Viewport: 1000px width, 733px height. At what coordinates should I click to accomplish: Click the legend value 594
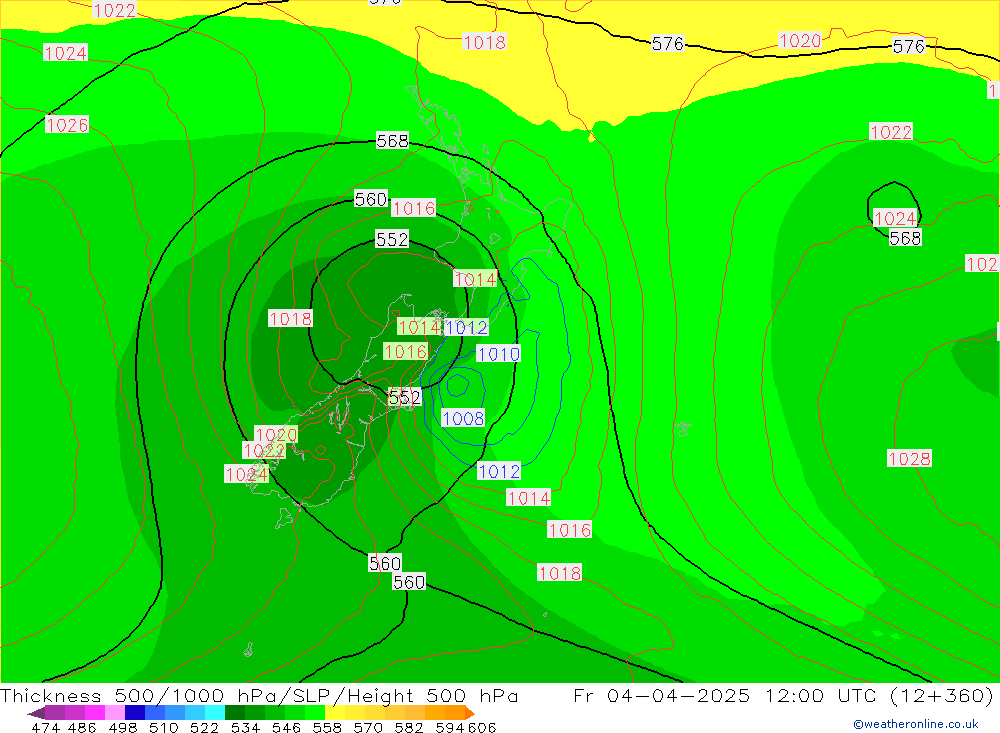pyautogui.click(x=450, y=728)
